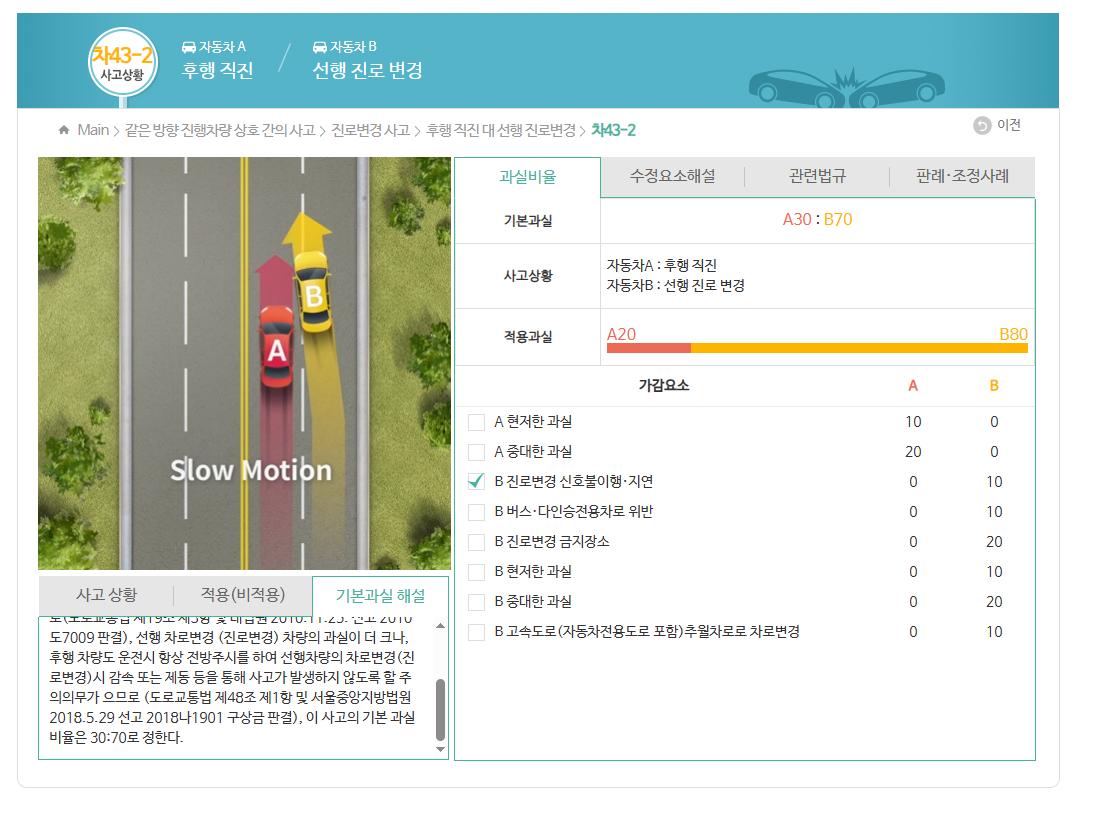This screenshot has height=813, width=1098.
Task: Click the 차43-2 accident badge icon
Action: (x=123, y=62)
